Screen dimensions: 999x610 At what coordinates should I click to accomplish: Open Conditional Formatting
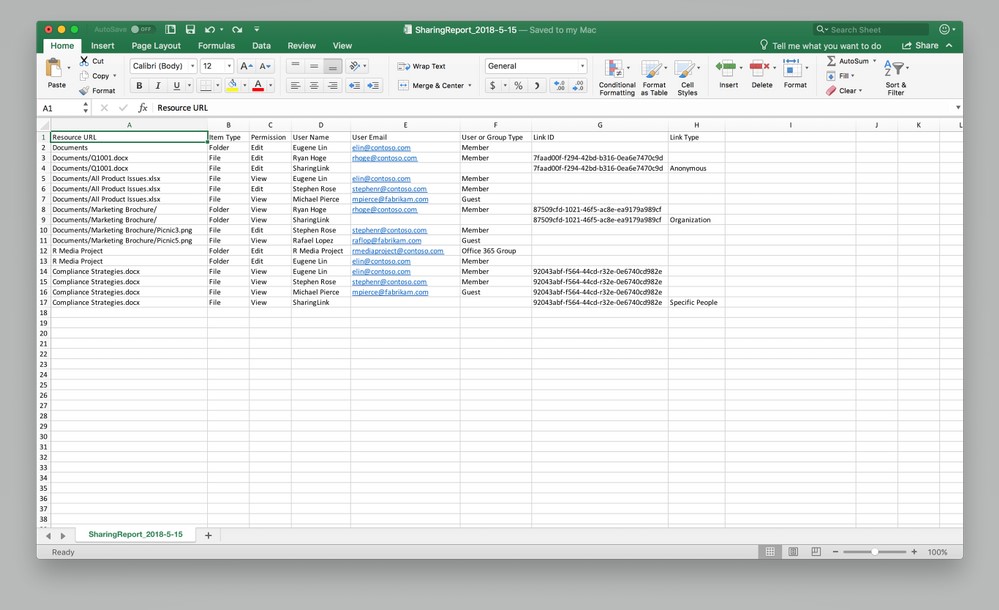point(617,77)
